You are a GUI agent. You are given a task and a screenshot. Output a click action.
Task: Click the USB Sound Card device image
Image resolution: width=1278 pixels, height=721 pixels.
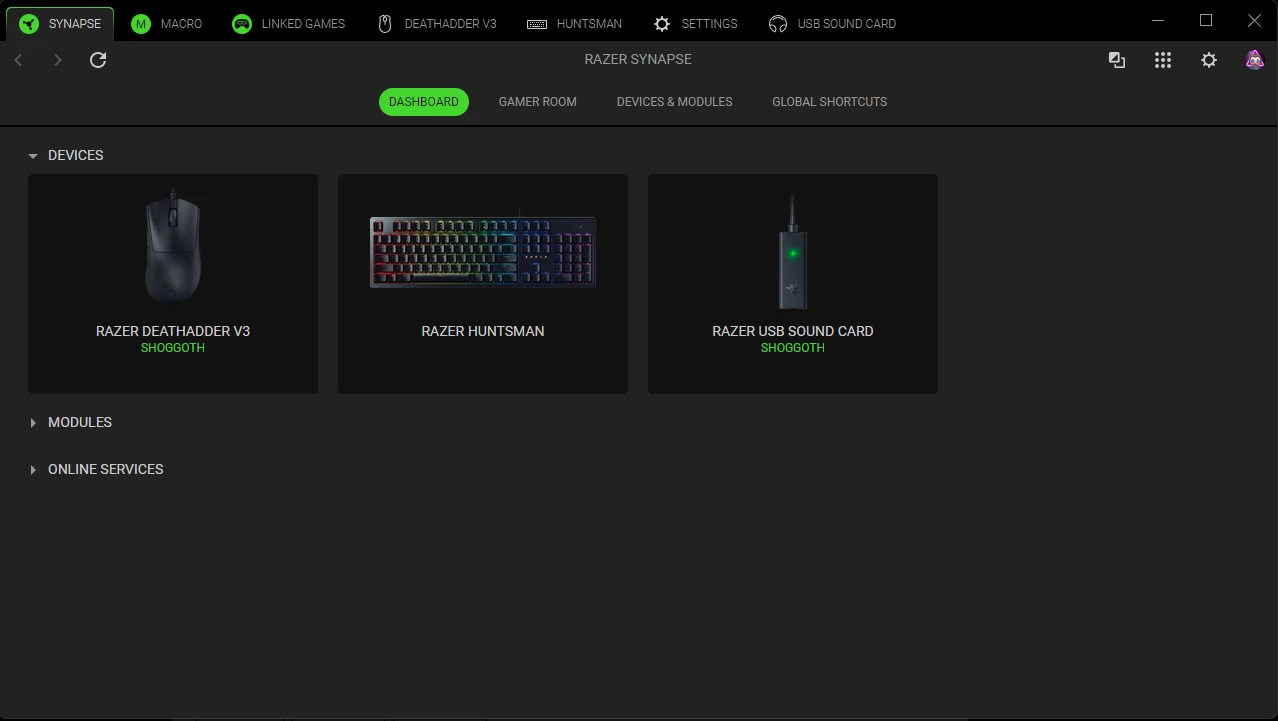[793, 250]
